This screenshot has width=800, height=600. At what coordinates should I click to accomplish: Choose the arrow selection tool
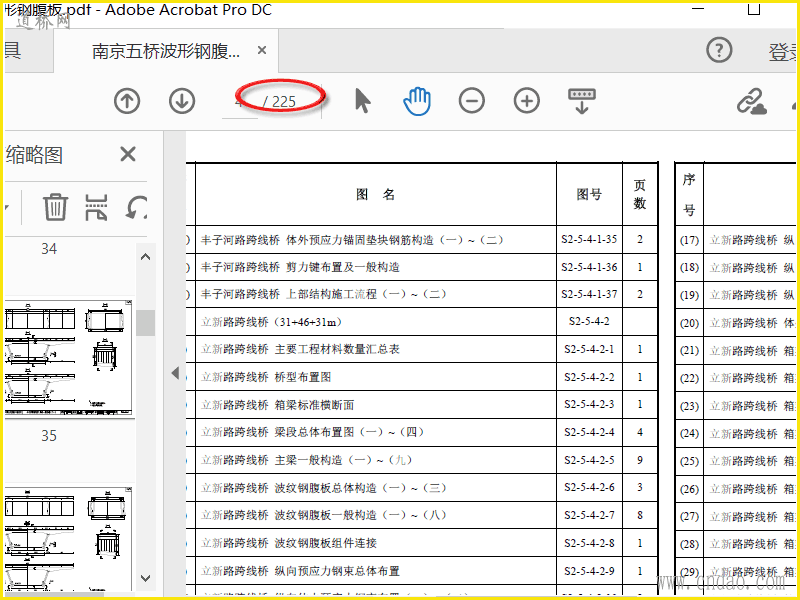362,101
